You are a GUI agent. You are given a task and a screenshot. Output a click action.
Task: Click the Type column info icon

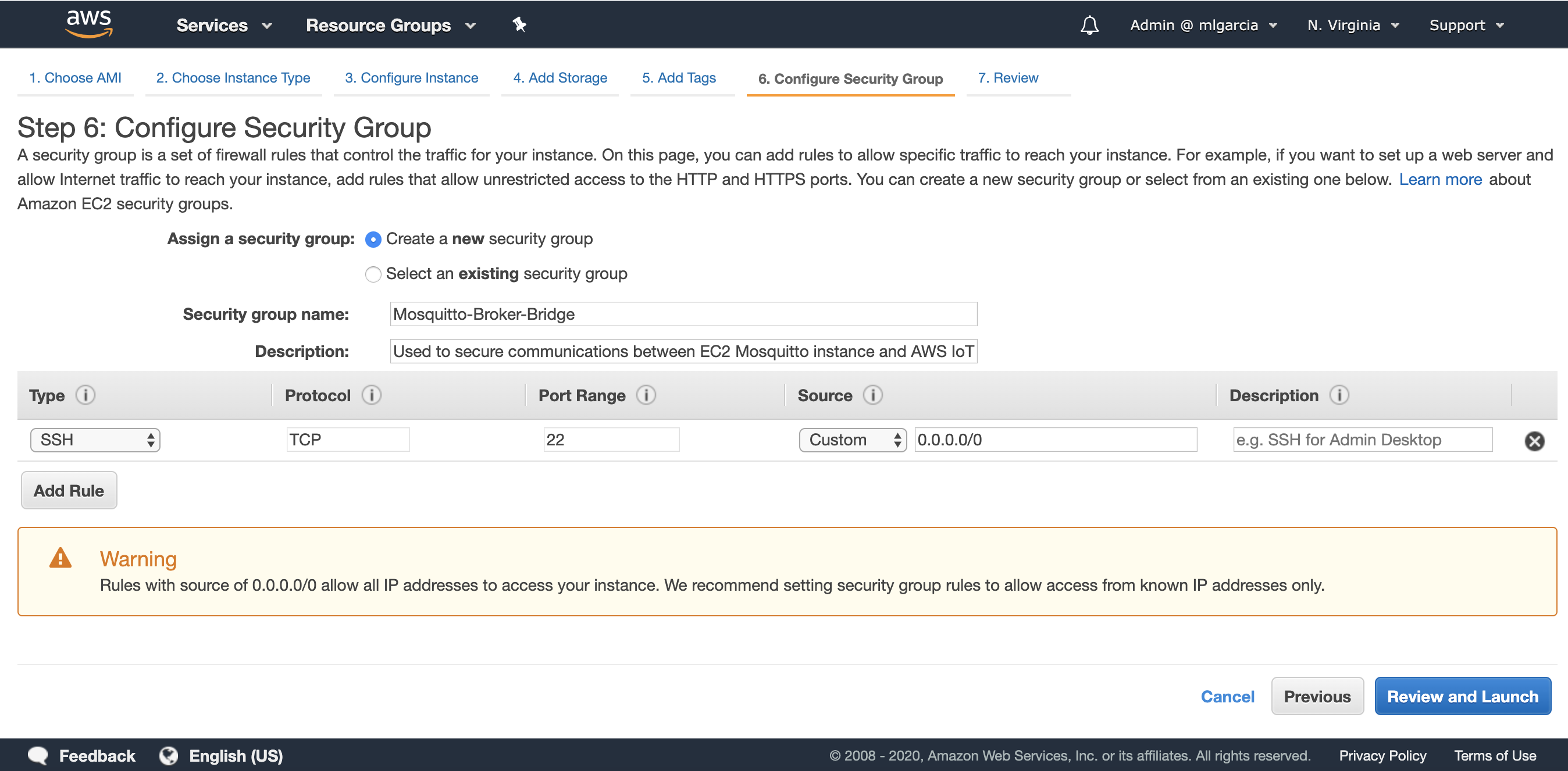(x=85, y=395)
